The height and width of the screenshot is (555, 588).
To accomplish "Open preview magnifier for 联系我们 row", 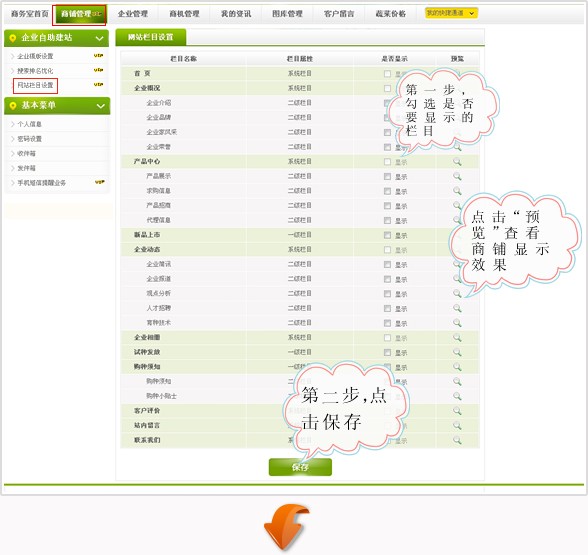I will click(x=457, y=440).
